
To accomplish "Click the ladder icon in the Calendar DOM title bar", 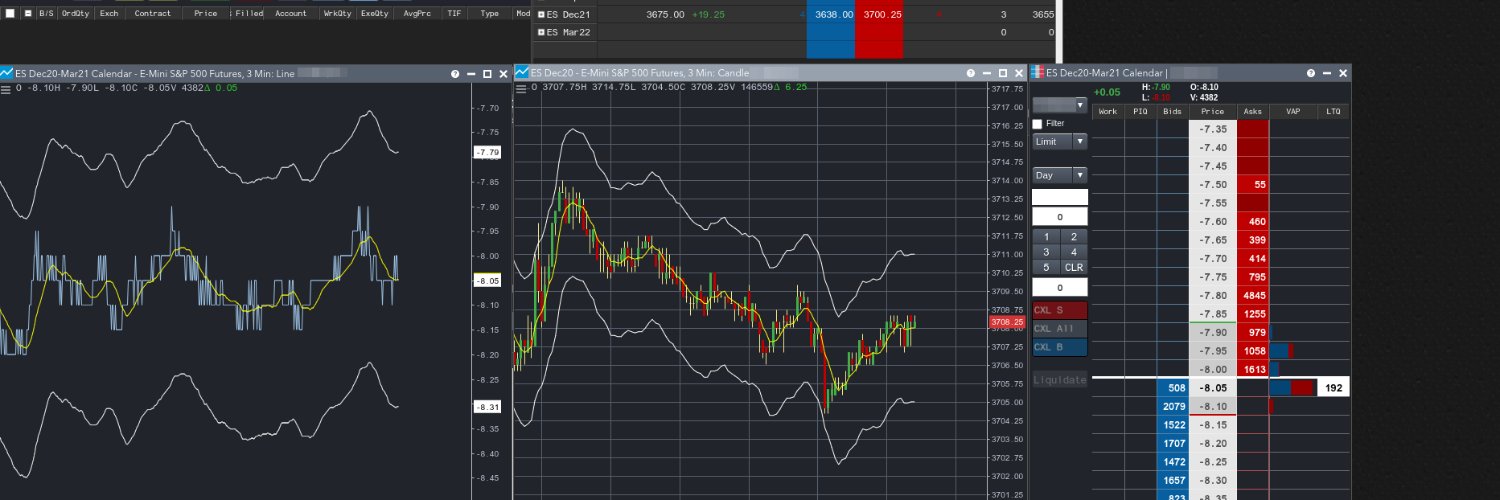I will 1037,73.
